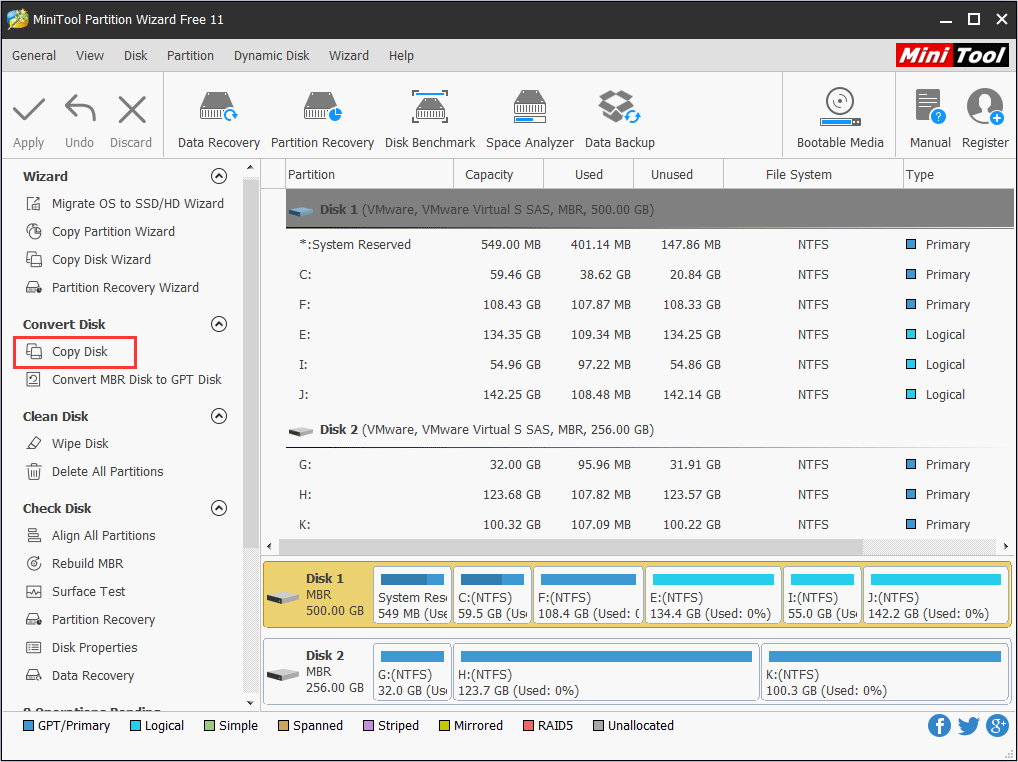Select the G: partition row
The height and width of the screenshot is (762, 1018).
pyautogui.click(x=650, y=465)
